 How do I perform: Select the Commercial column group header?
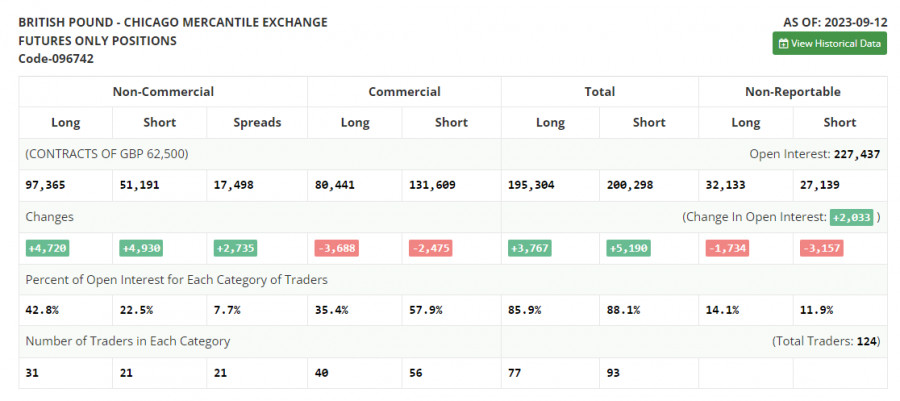[404, 92]
